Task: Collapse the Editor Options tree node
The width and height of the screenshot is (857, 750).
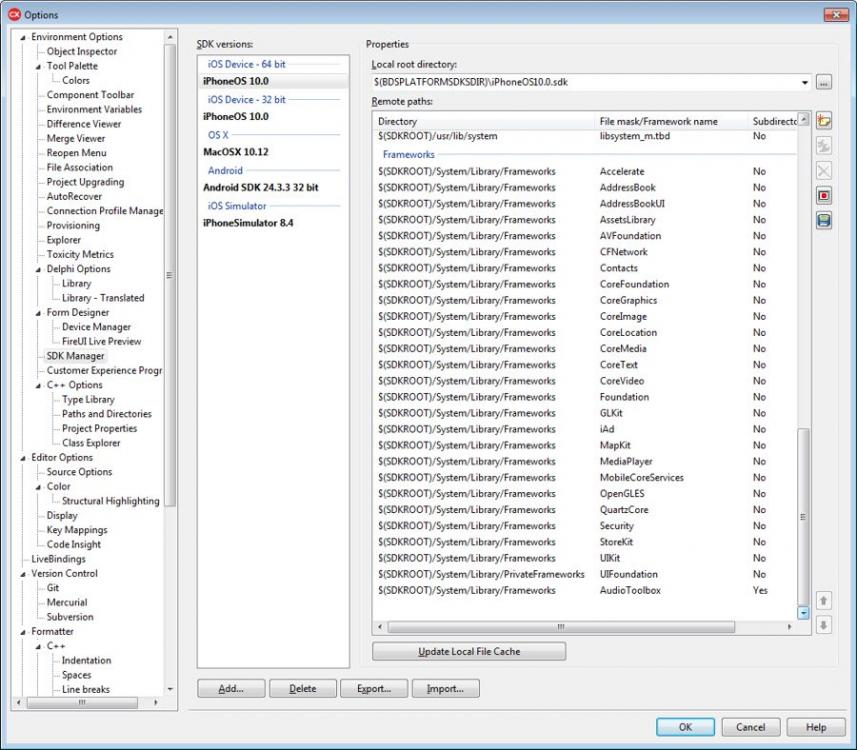Action: pyautogui.click(x=23, y=458)
